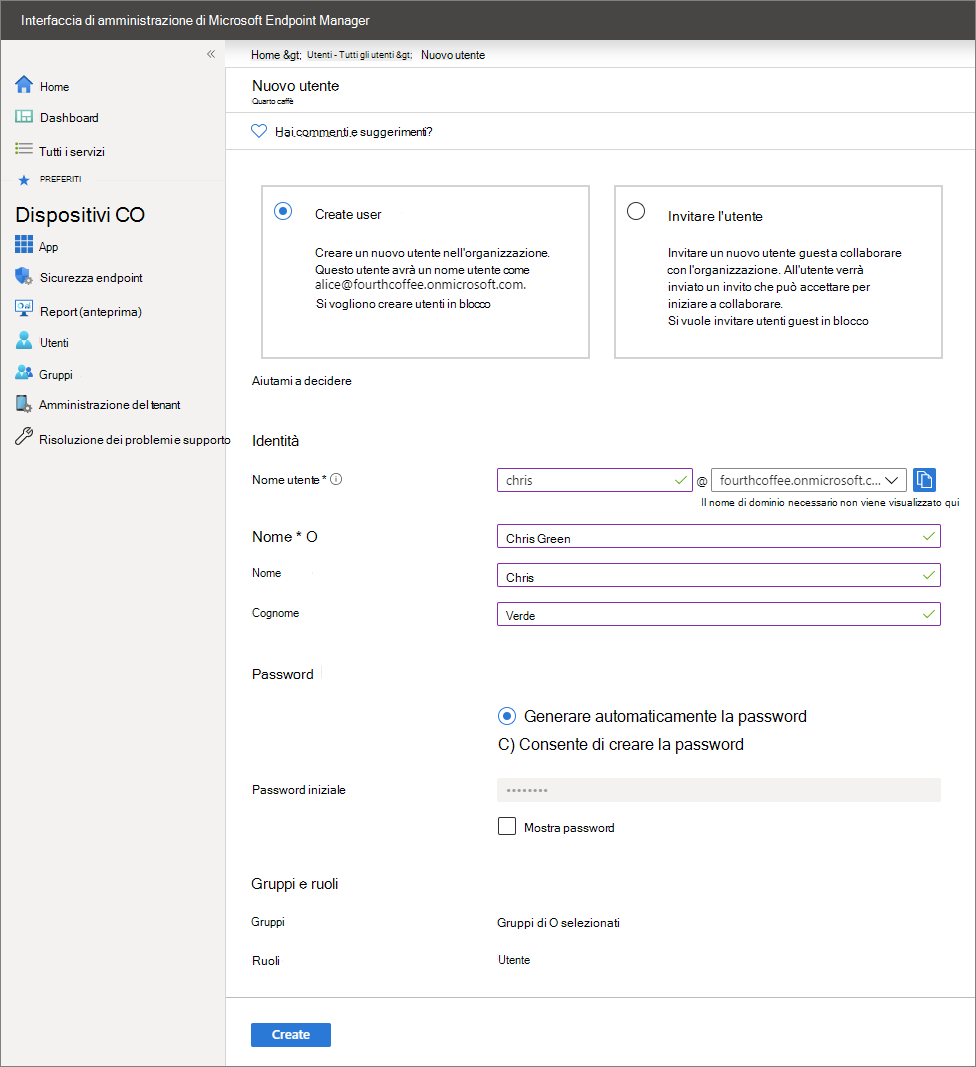This screenshot has width=976, height=1067.
Task: Click the Gruppi people icon
Action: pos(24,372)
